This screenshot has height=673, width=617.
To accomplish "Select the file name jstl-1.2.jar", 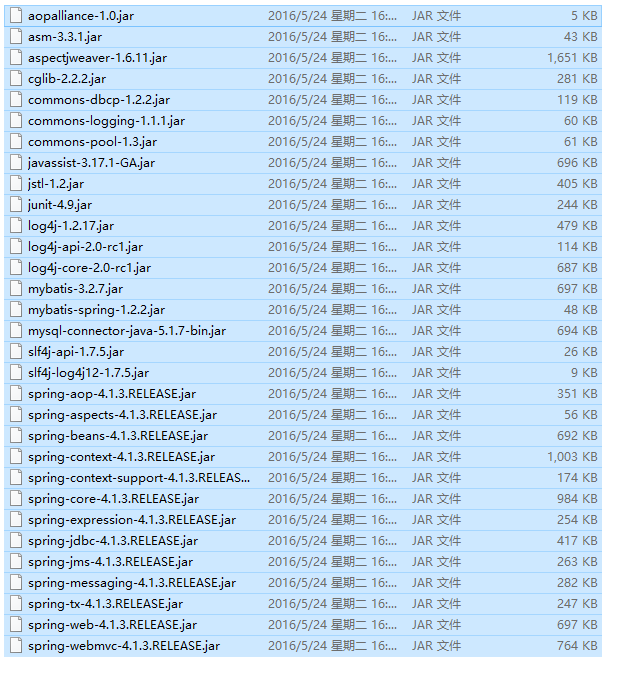I will coord(56,185).
